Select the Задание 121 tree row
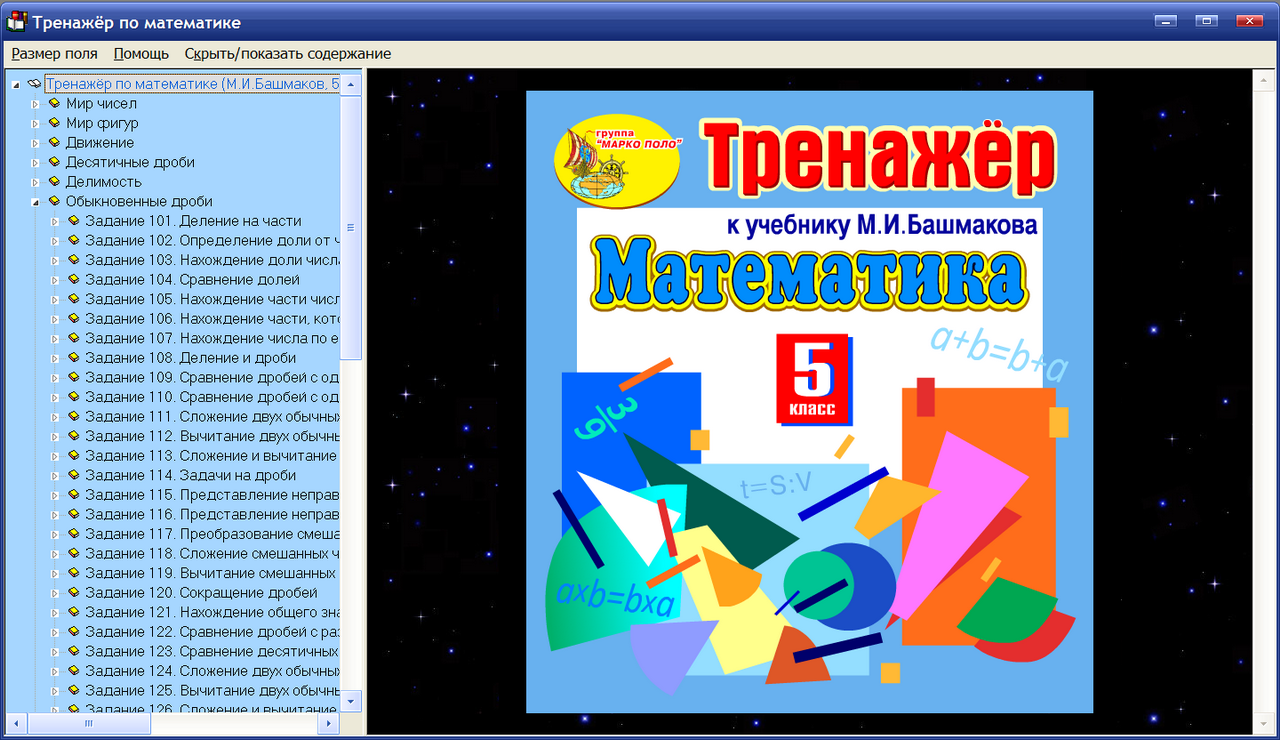The width and height of the screenshot is (1280, 740). pyautogui.click(x=212, y=612)
